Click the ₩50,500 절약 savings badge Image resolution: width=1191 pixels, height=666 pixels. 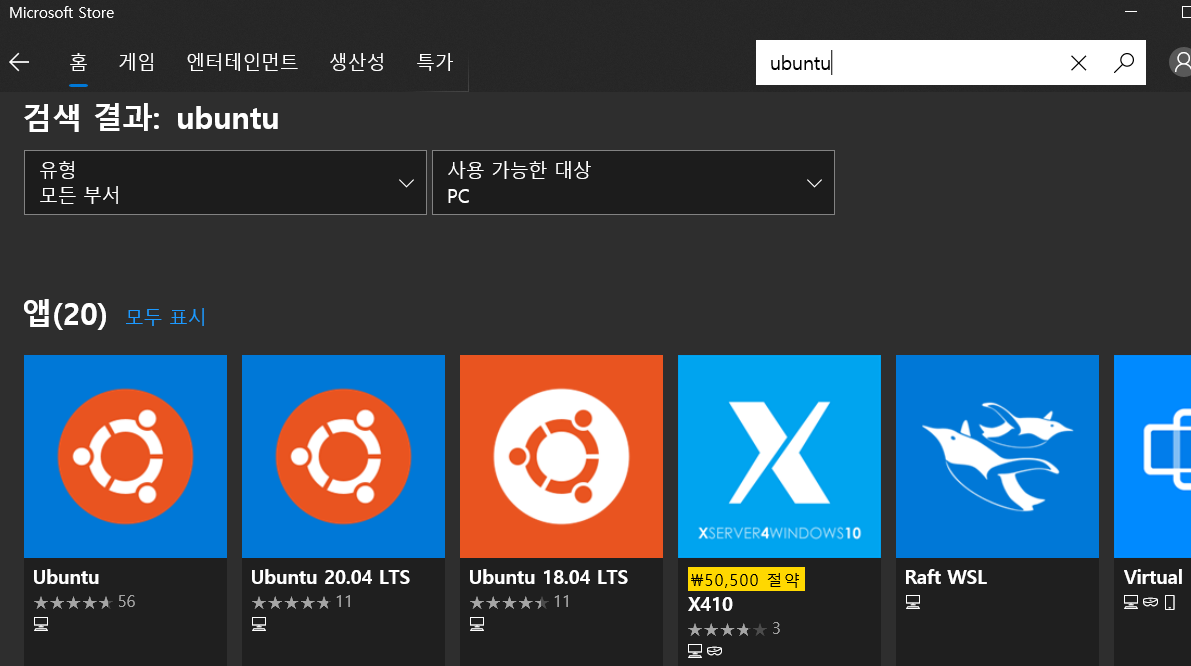(746, 579)
